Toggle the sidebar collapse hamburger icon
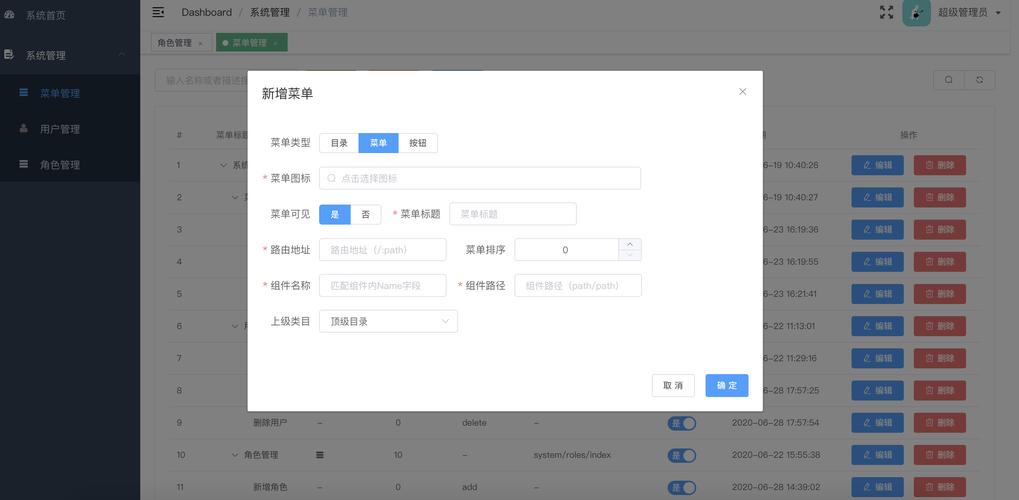 [x=158, y=12]
